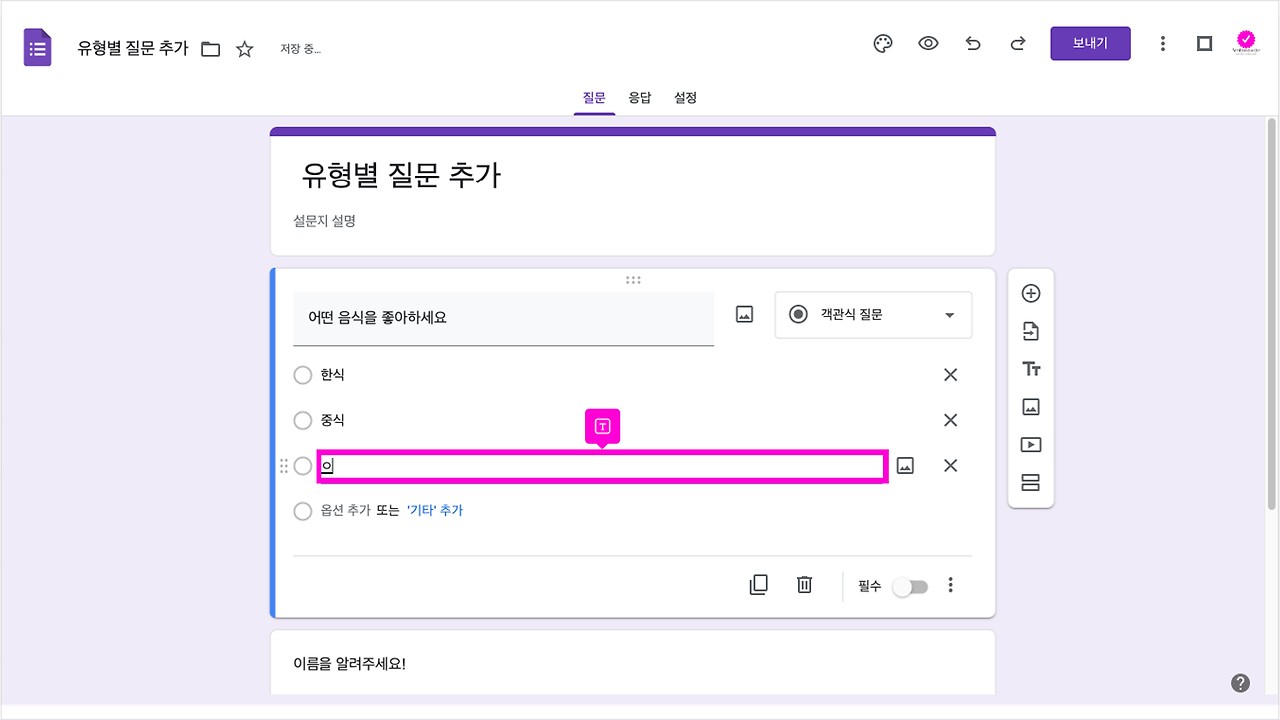Open the question's more options menu
This screenshot has width=1280, height=720.
pyautogui.click(x=950, y=584)
